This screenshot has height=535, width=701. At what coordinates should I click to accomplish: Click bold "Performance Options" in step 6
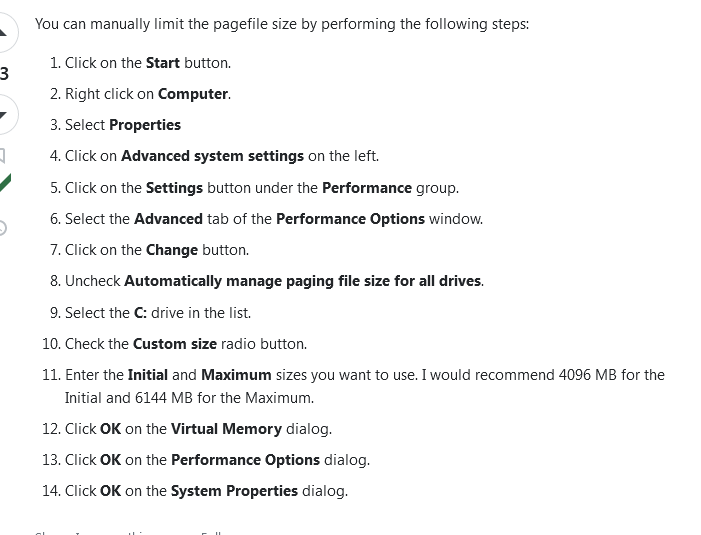point(350,219)
